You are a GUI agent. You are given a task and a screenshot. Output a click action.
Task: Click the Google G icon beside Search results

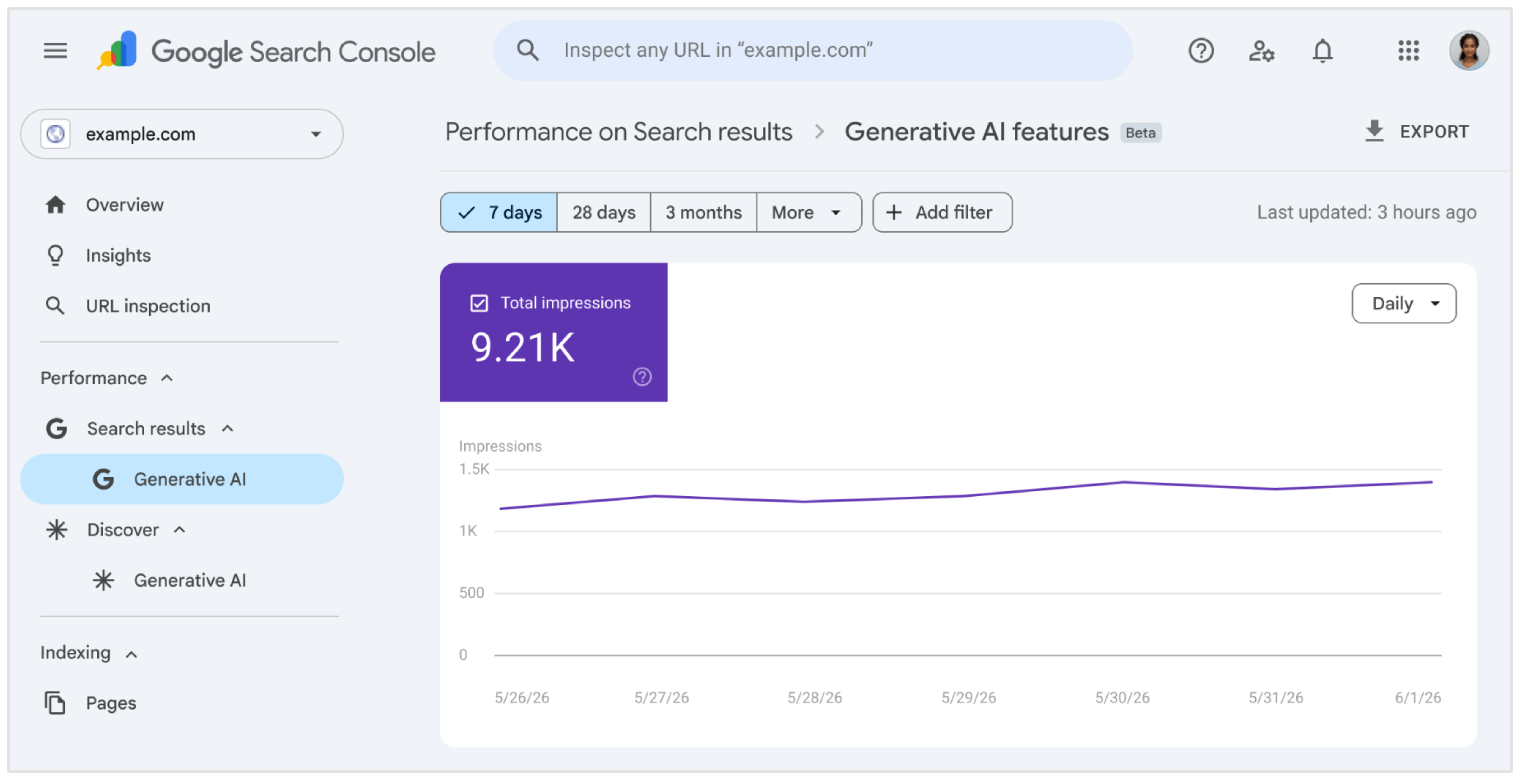[x=57, y=429]
